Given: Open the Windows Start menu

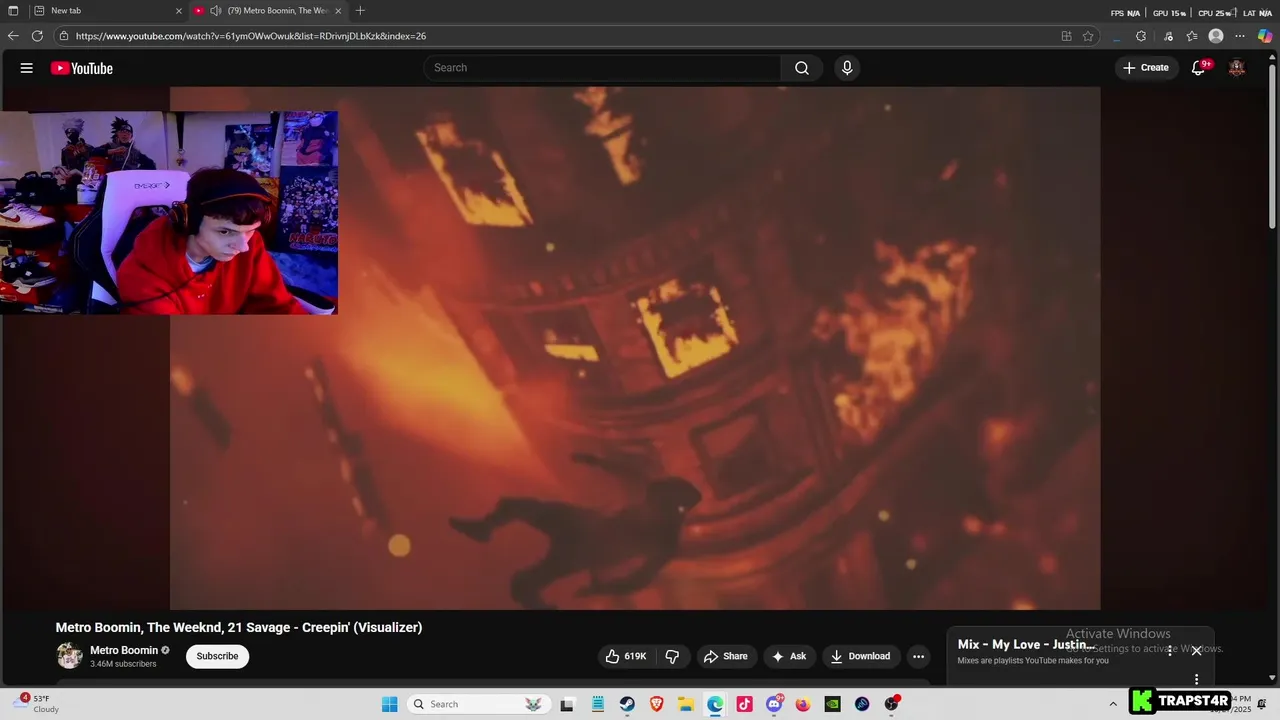Looking at the screenshot, I should [390, 704].
